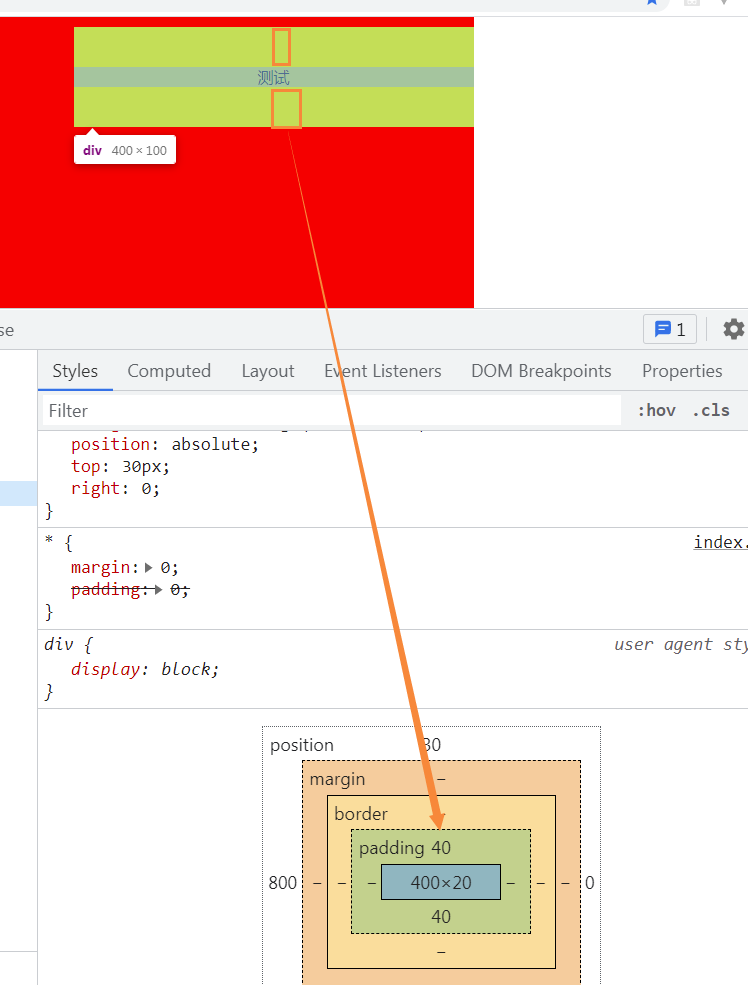Click the bottom padding value 40
The height and width of the screenshot is (985, 748).
tap(441, 917)
